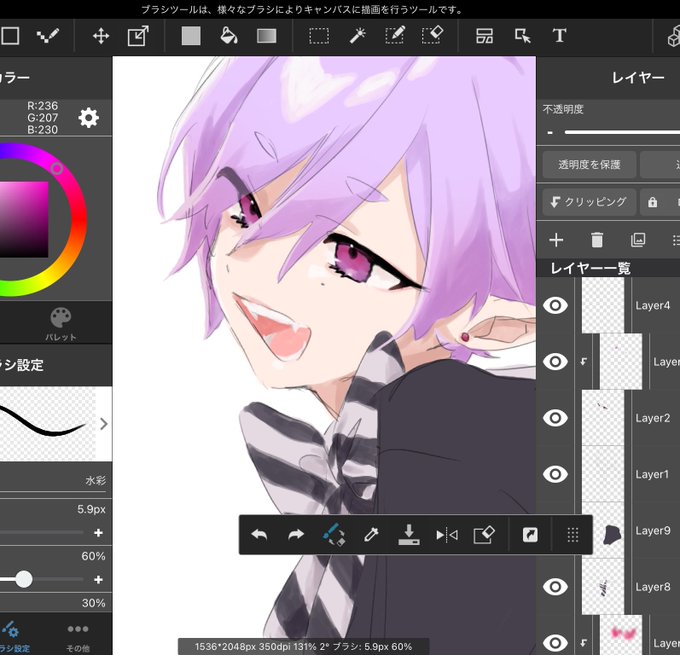Activate the Eyedropper tool
The height and width of the screenshot is (655, 680).
[371, 535]
